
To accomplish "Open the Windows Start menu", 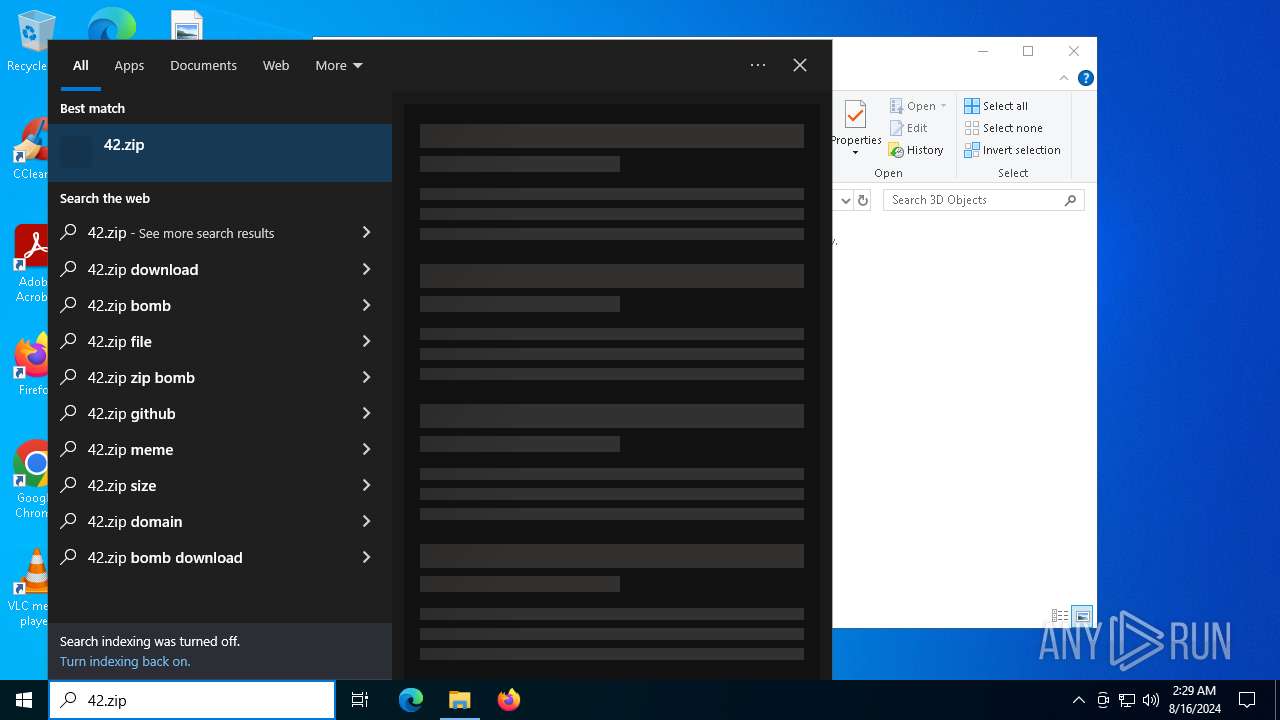I will (24, 700).
